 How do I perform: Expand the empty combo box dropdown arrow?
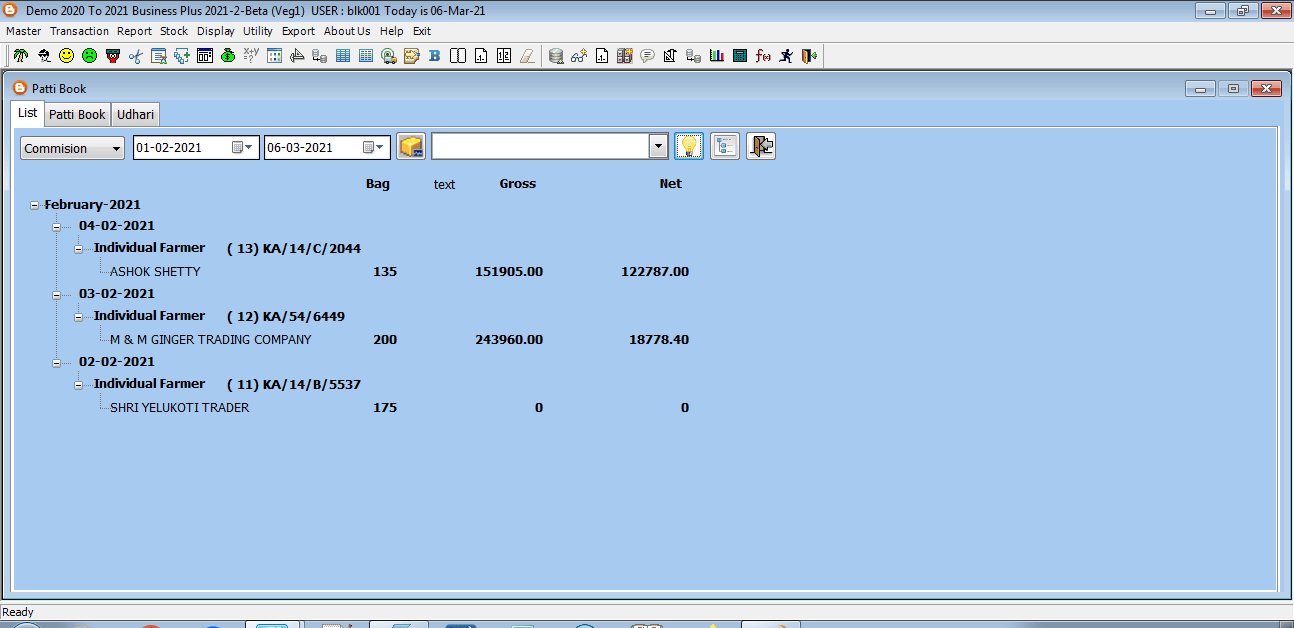pos(658,147)
